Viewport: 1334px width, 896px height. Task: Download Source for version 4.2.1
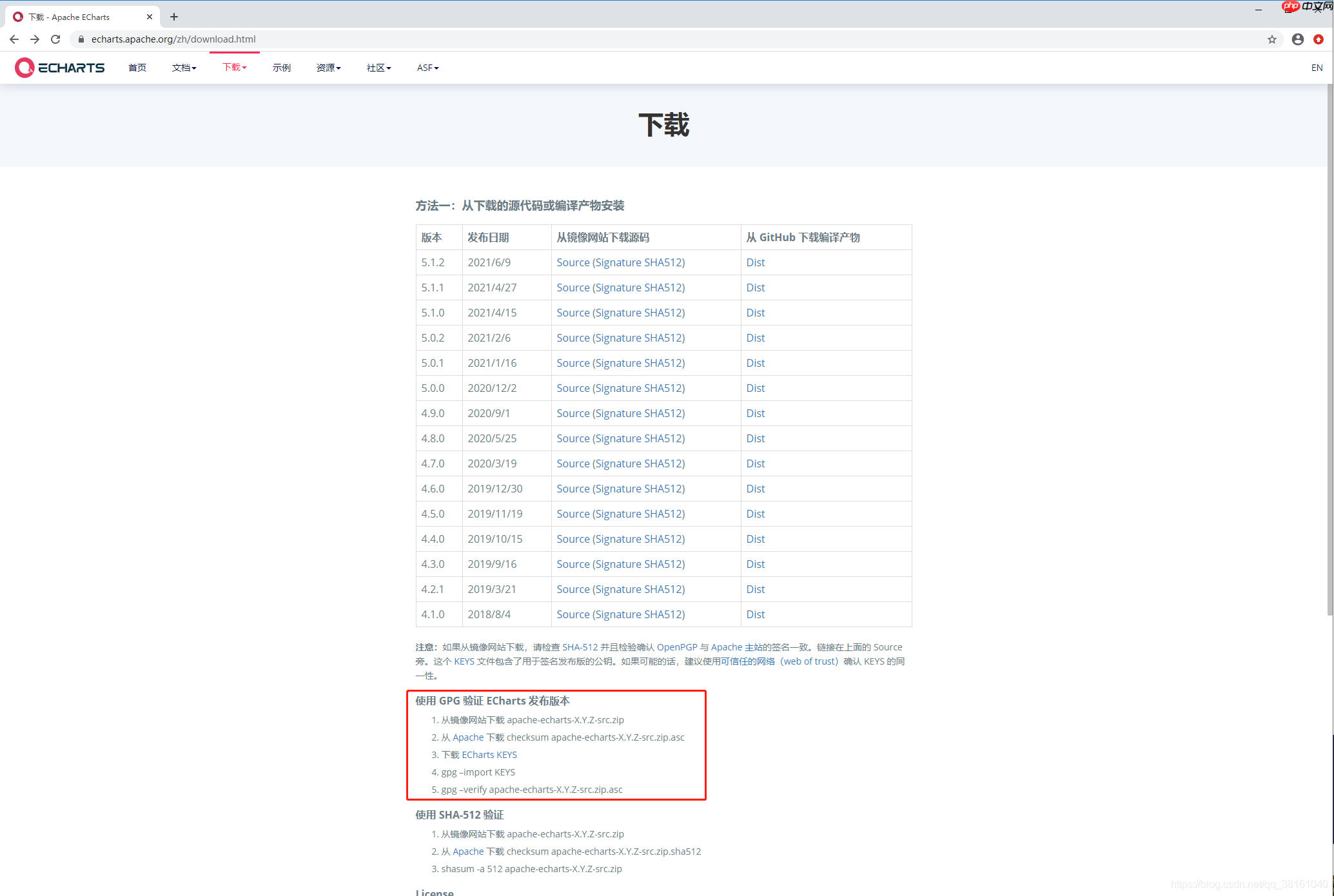point(573,589)
